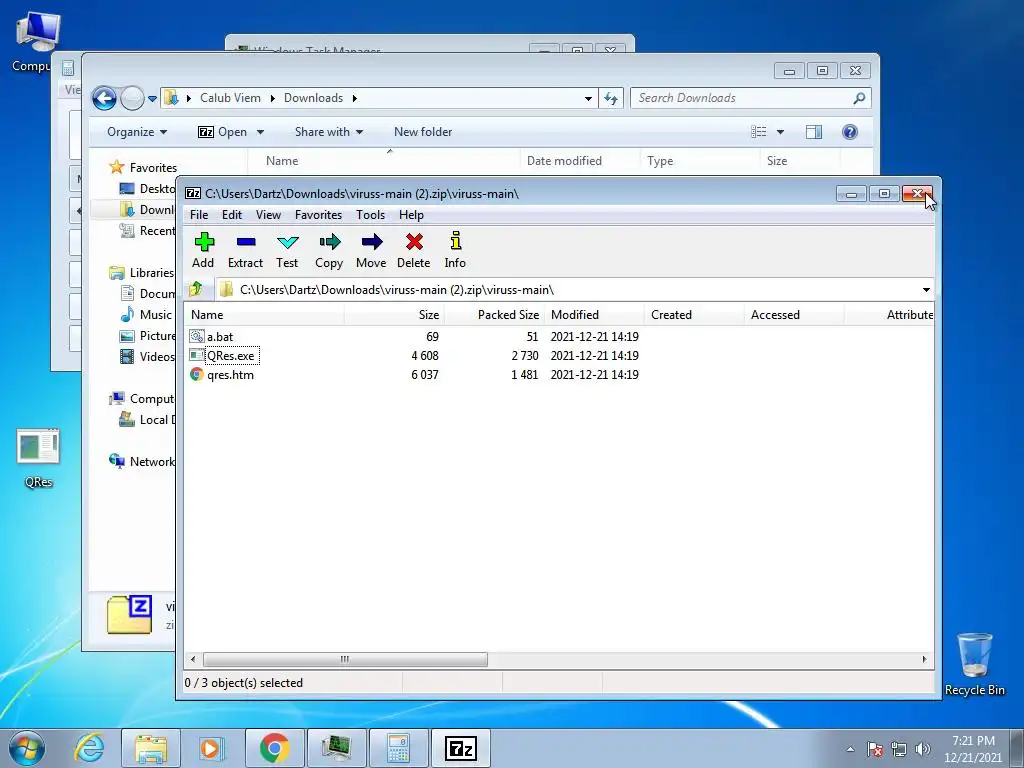Sort by Modified column header in 7-Zip
The height and width of the screenshot is (768, 1024).
tap(594, 315)
